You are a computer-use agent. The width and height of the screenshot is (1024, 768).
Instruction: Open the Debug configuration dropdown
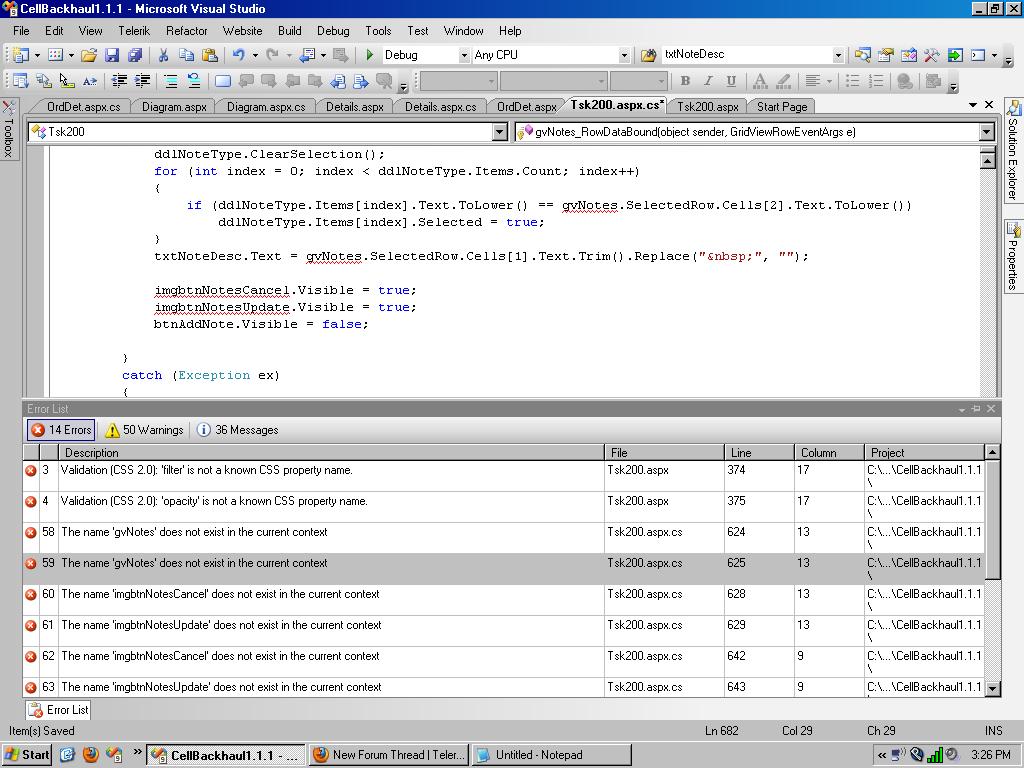pyautogui.click(x=464, y=55)
